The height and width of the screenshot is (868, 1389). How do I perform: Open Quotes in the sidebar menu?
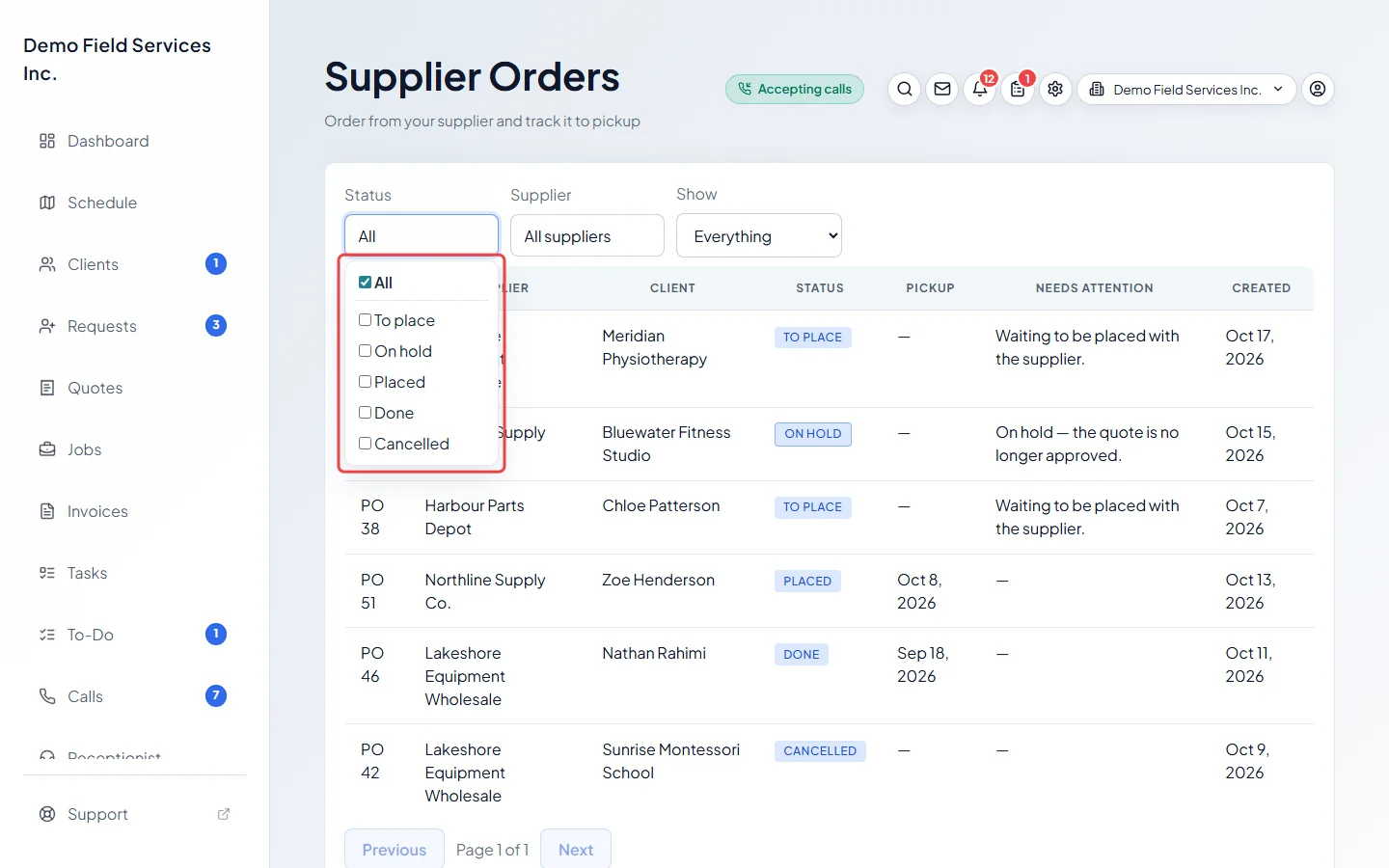point(135,388)
